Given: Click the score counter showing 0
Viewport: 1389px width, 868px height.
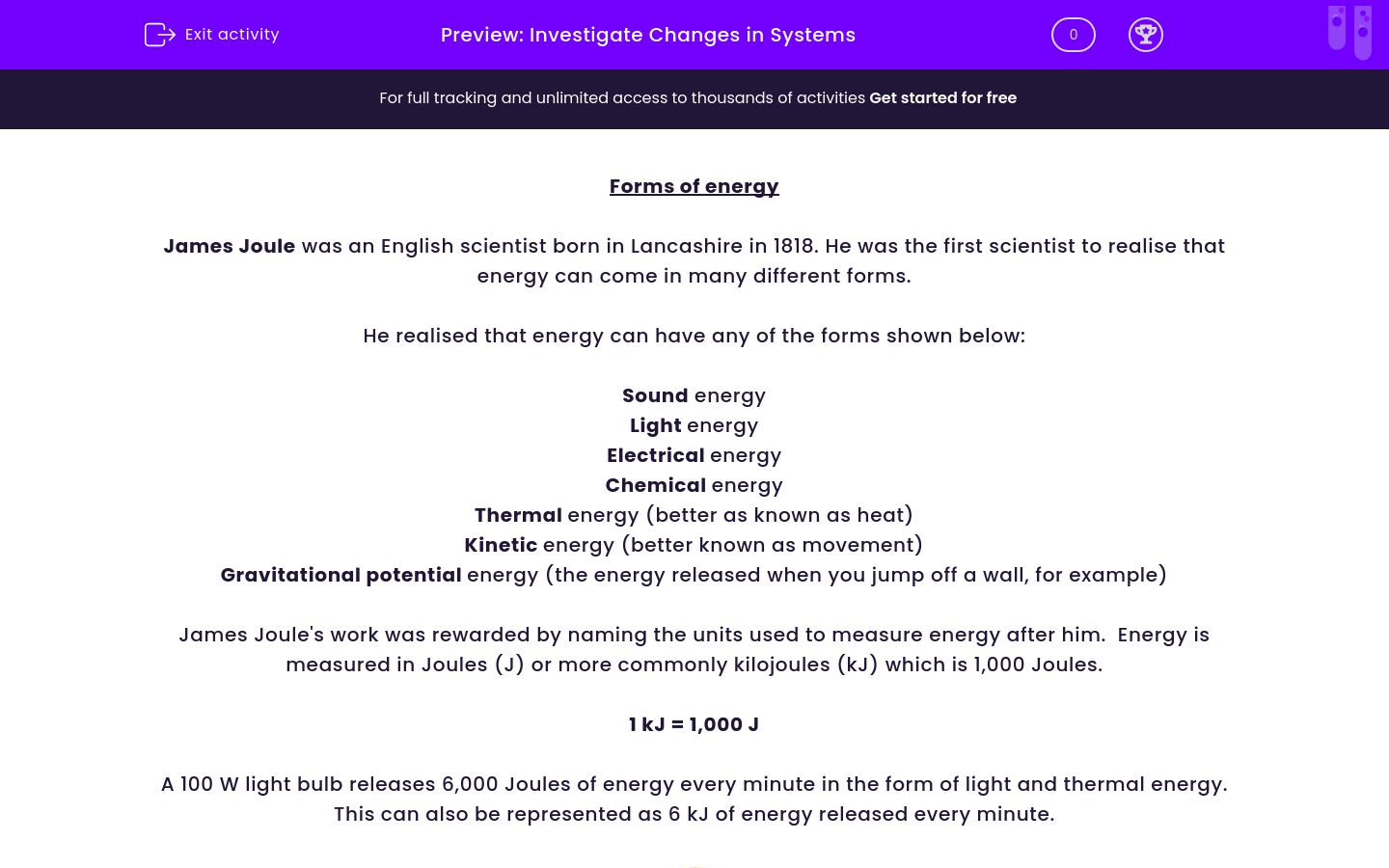Looking at the screenshot, I should point(1073,34).
